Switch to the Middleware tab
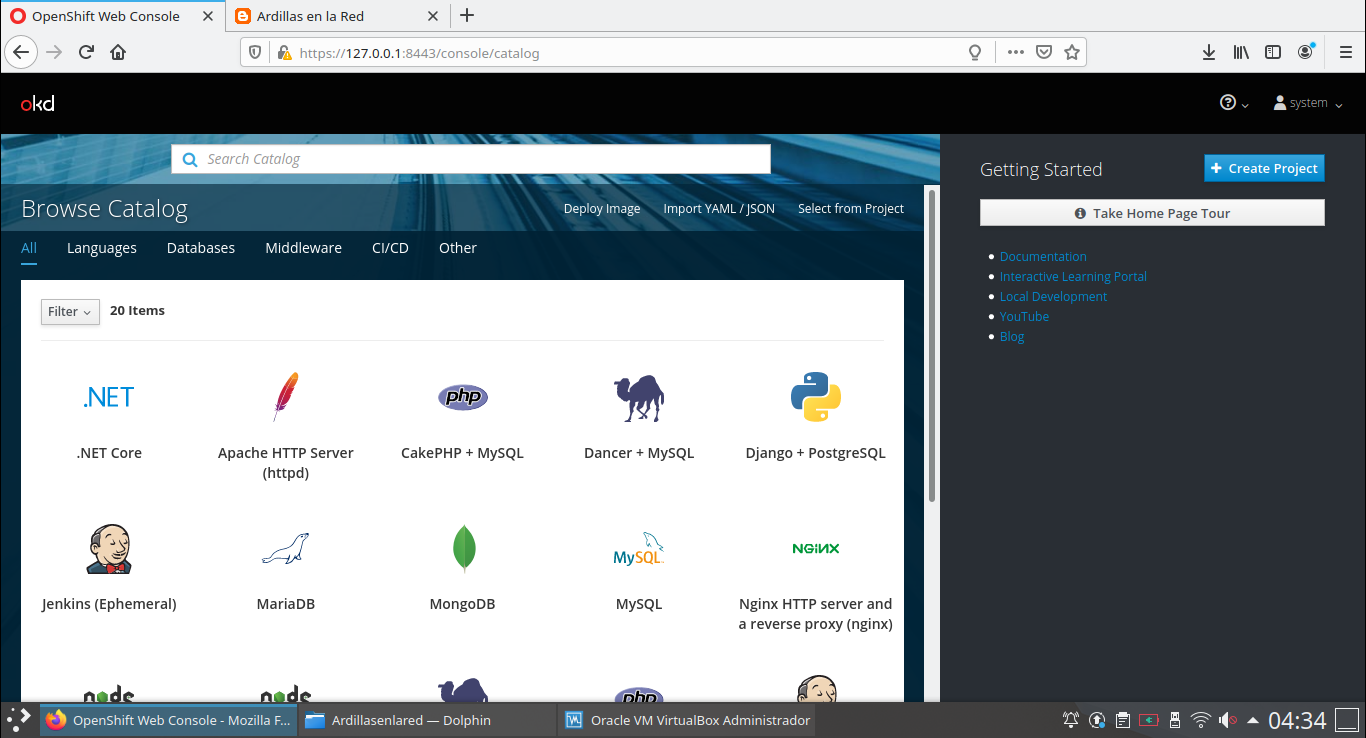The height and width of the screenshot is (738, 1366). [x=303, y=248]
